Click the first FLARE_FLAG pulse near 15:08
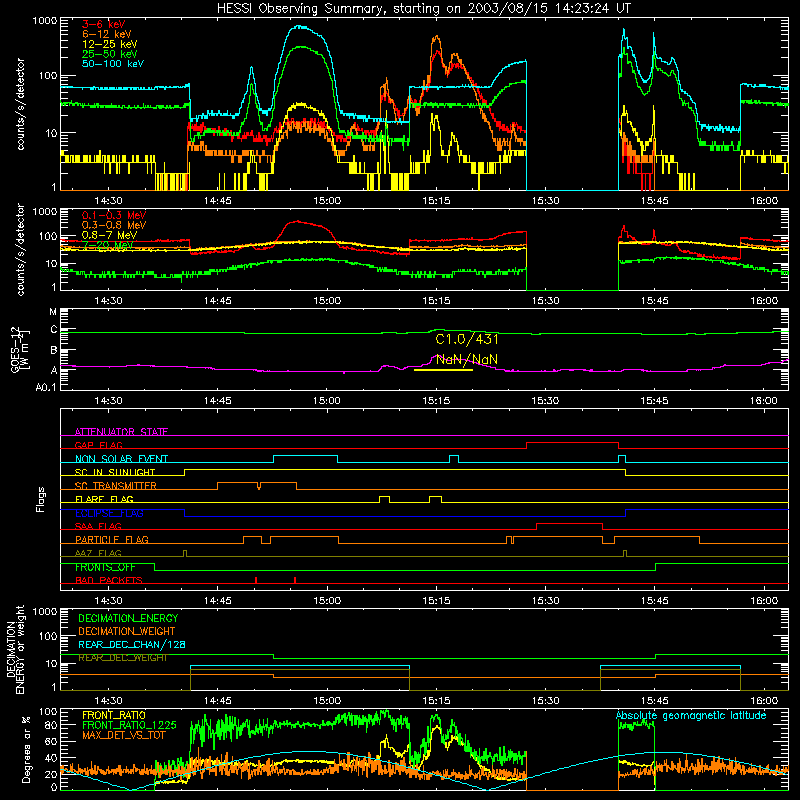Screen dimensions: 800x800 (385, 499)
